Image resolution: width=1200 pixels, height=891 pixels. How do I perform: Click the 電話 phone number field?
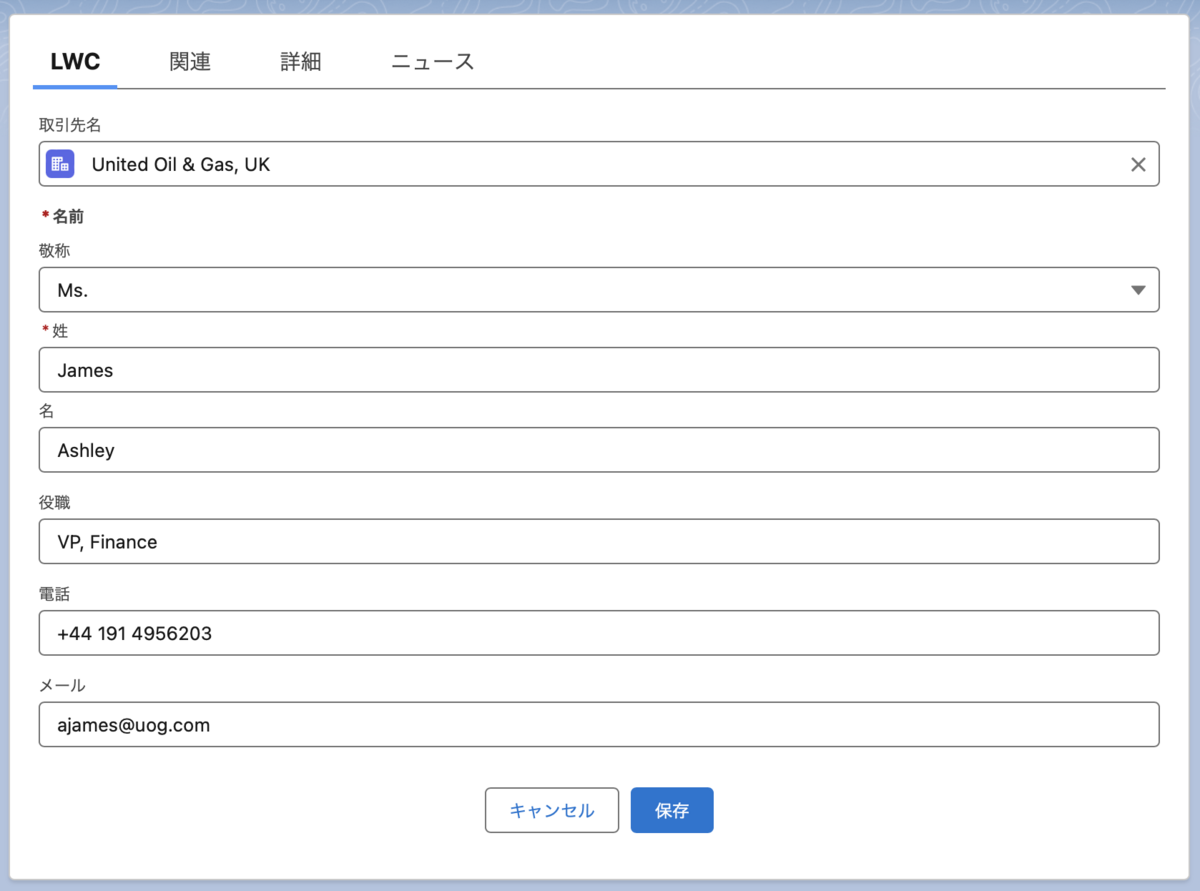(x=599, y=633)
